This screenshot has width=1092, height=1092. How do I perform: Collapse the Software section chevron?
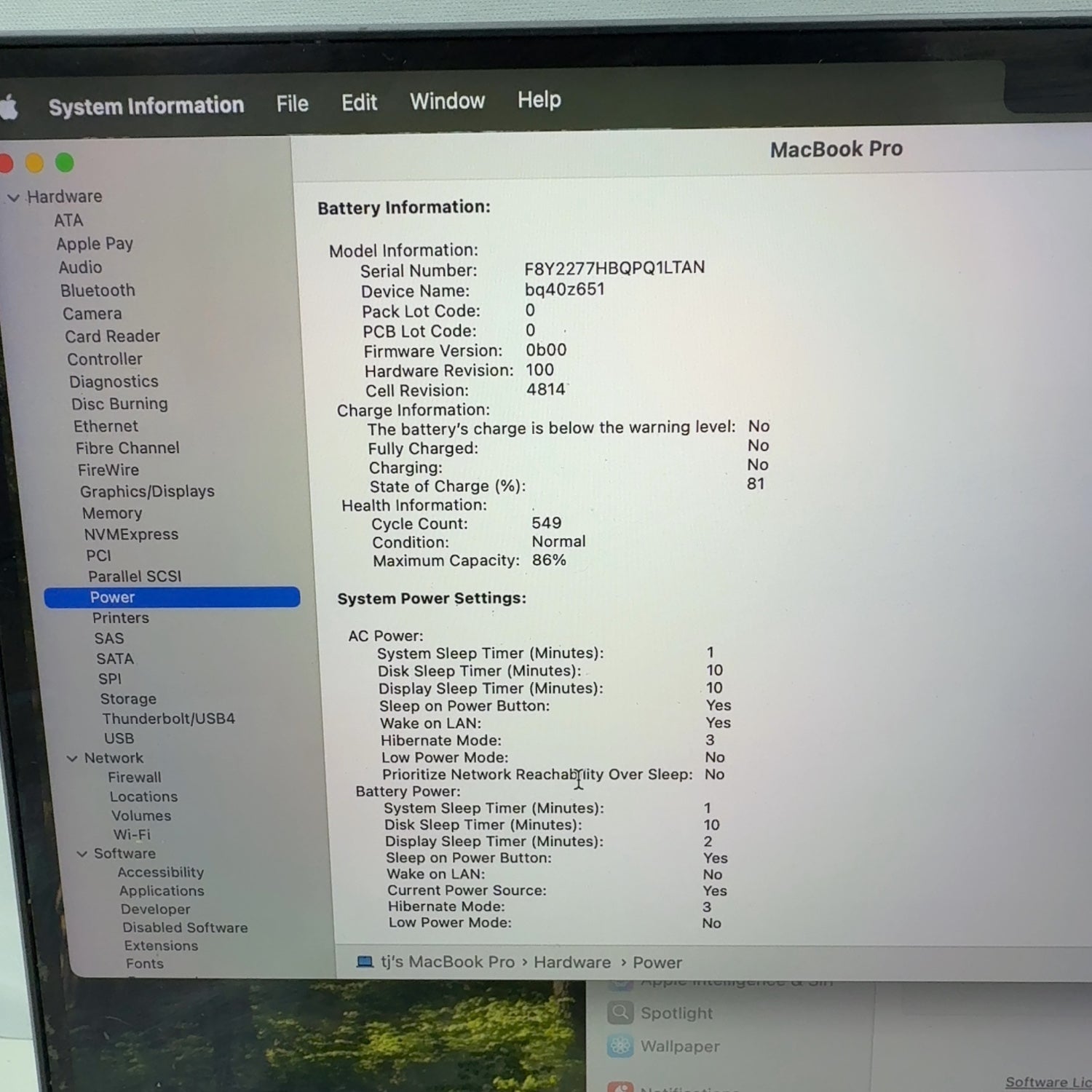pos(82,853)
